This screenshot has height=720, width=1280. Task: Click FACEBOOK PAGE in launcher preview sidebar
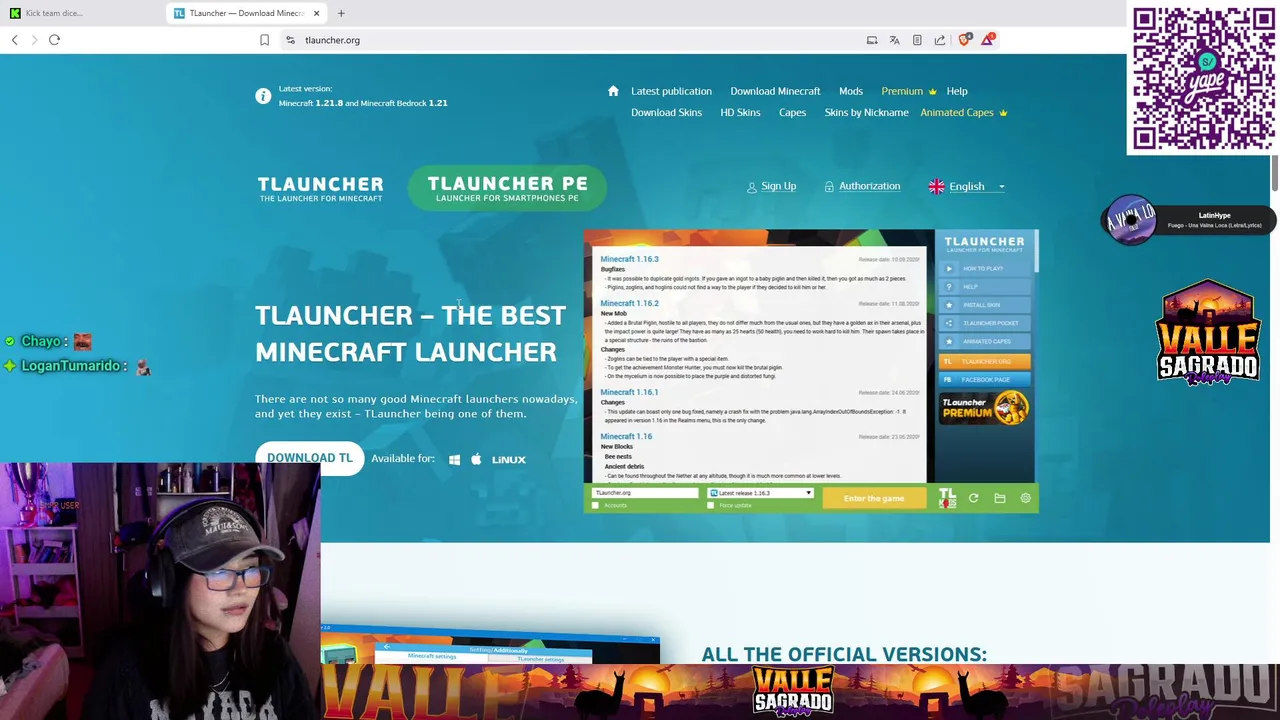[983, 379]
